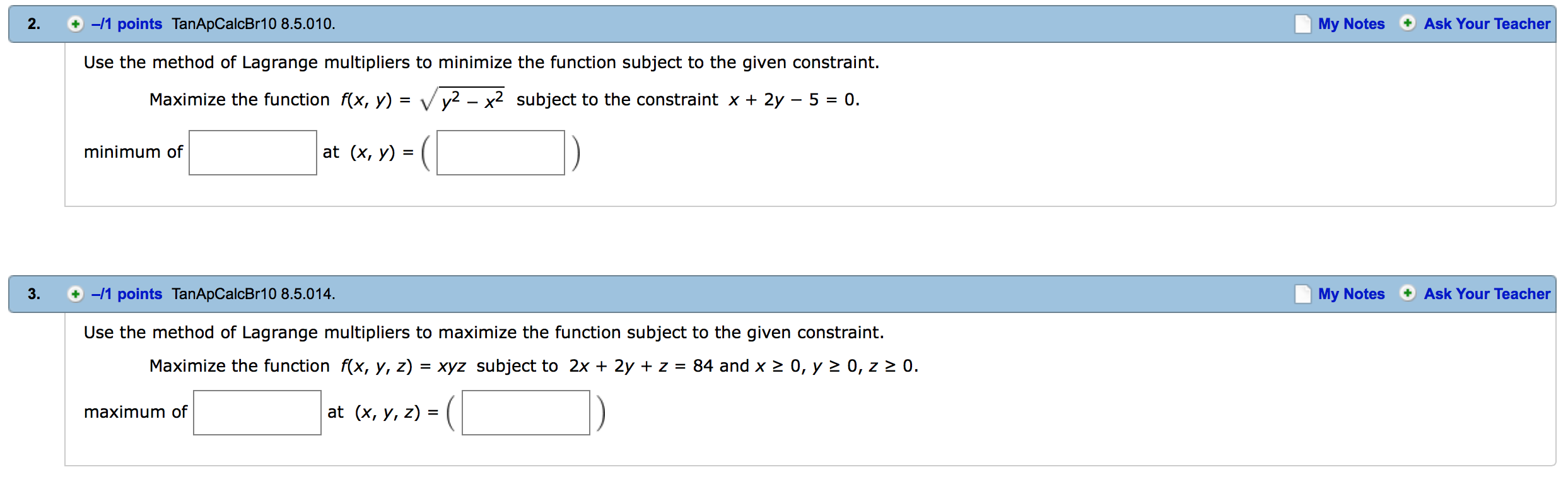This screenshot has width=1568, height=496.
Task: Select the maximum of answer box in question 3
Action: pos(257,412)
